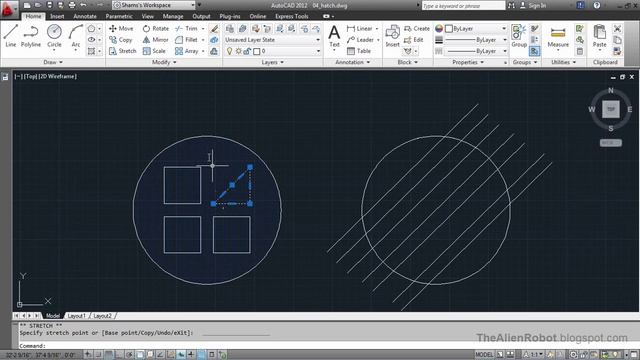This screenshot has height=360, width=640.
Task: Expand the Layers panel
Action: (273, 62)
